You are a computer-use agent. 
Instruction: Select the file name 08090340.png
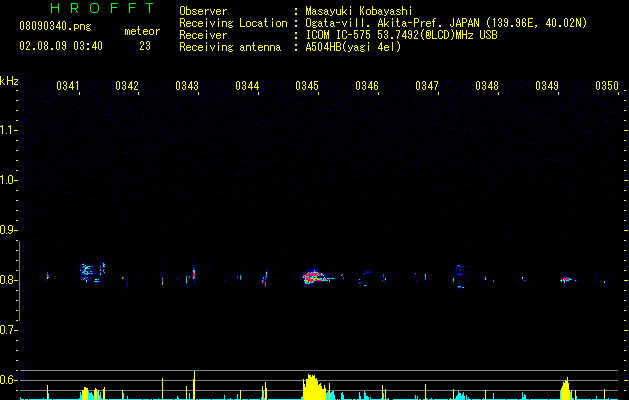(55, 27)
